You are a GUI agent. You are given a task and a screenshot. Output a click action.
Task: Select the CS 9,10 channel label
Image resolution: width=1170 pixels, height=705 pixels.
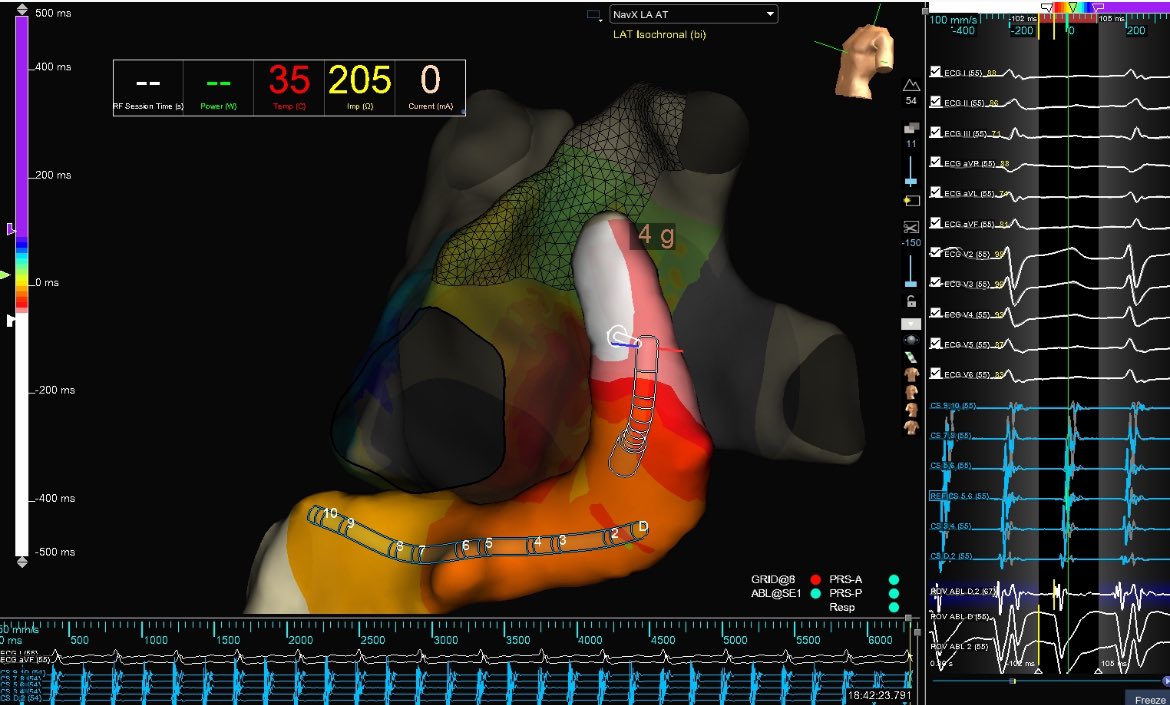click(x=953, y=406)
